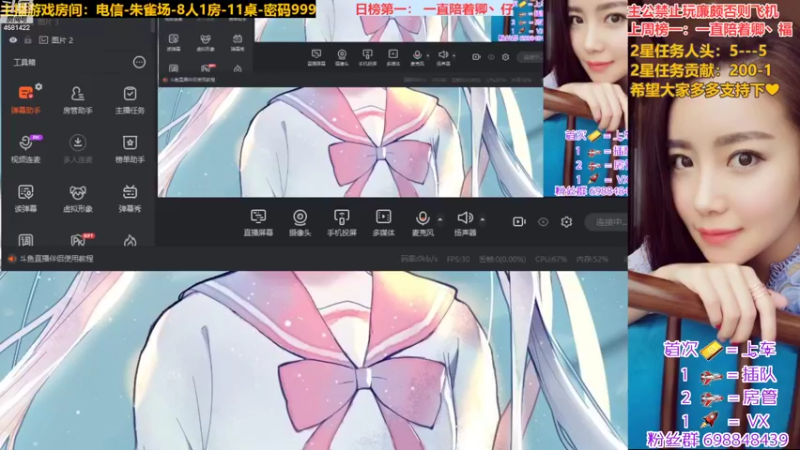Open main settings gear next to 连接中
The width and height of the screenshot is (800, 450).
[x=566, y=222]
